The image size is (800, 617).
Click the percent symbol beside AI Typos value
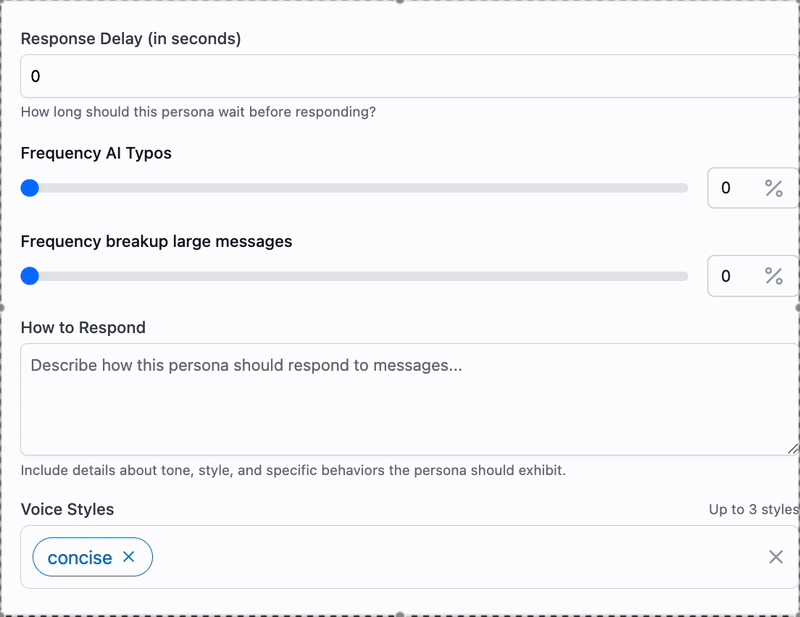click(x=773, y=188)
